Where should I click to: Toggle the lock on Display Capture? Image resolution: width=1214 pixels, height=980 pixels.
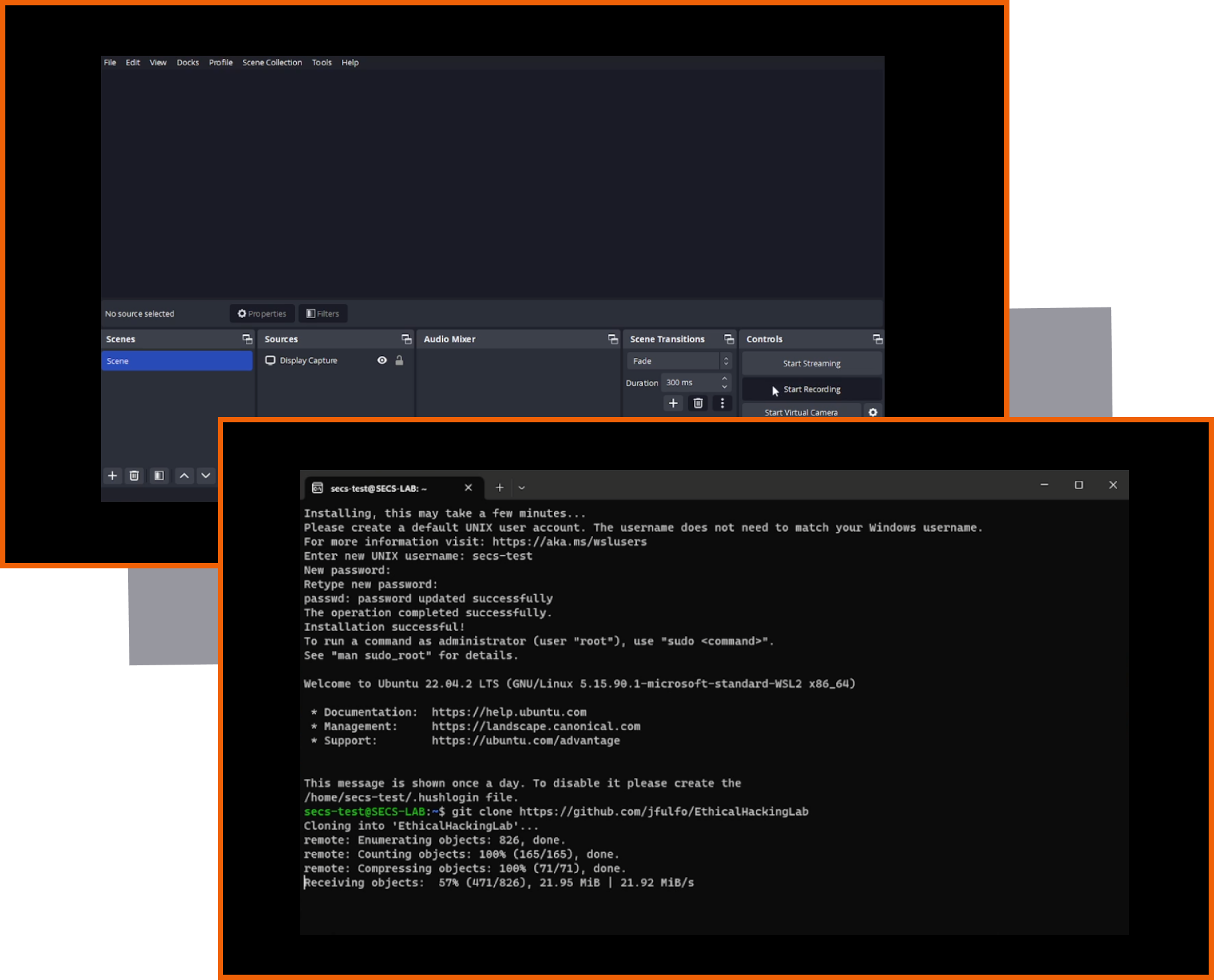pos(399,361)
